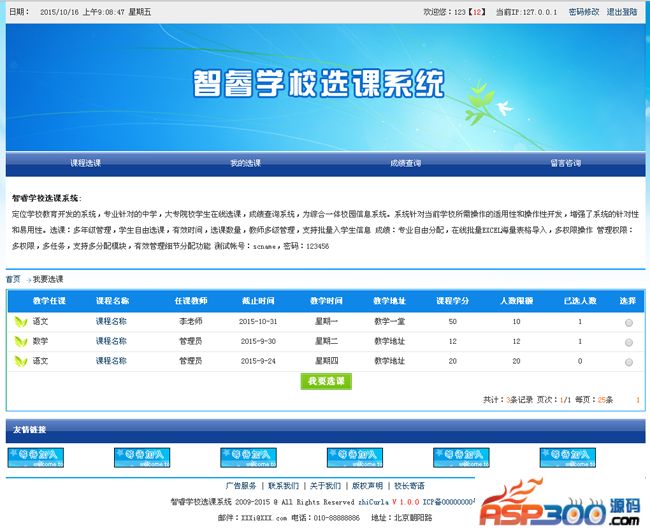Viewport: 650px width, 530px height.
Task: Click the green leaf icon beside 数学 row
Action: (x=21, y=341)
